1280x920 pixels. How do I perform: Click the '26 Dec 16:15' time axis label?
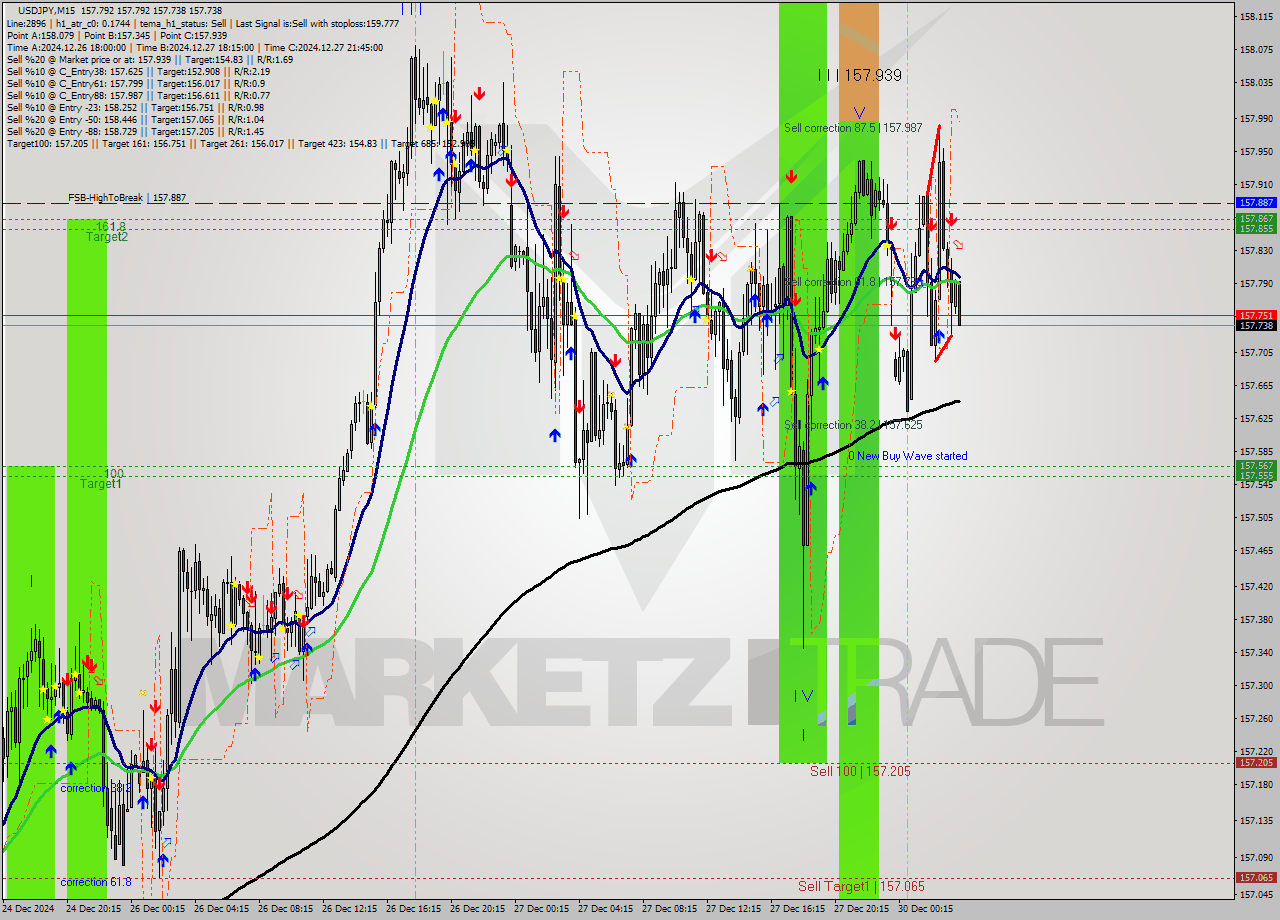pyautogui.click(x=414, y=909)
